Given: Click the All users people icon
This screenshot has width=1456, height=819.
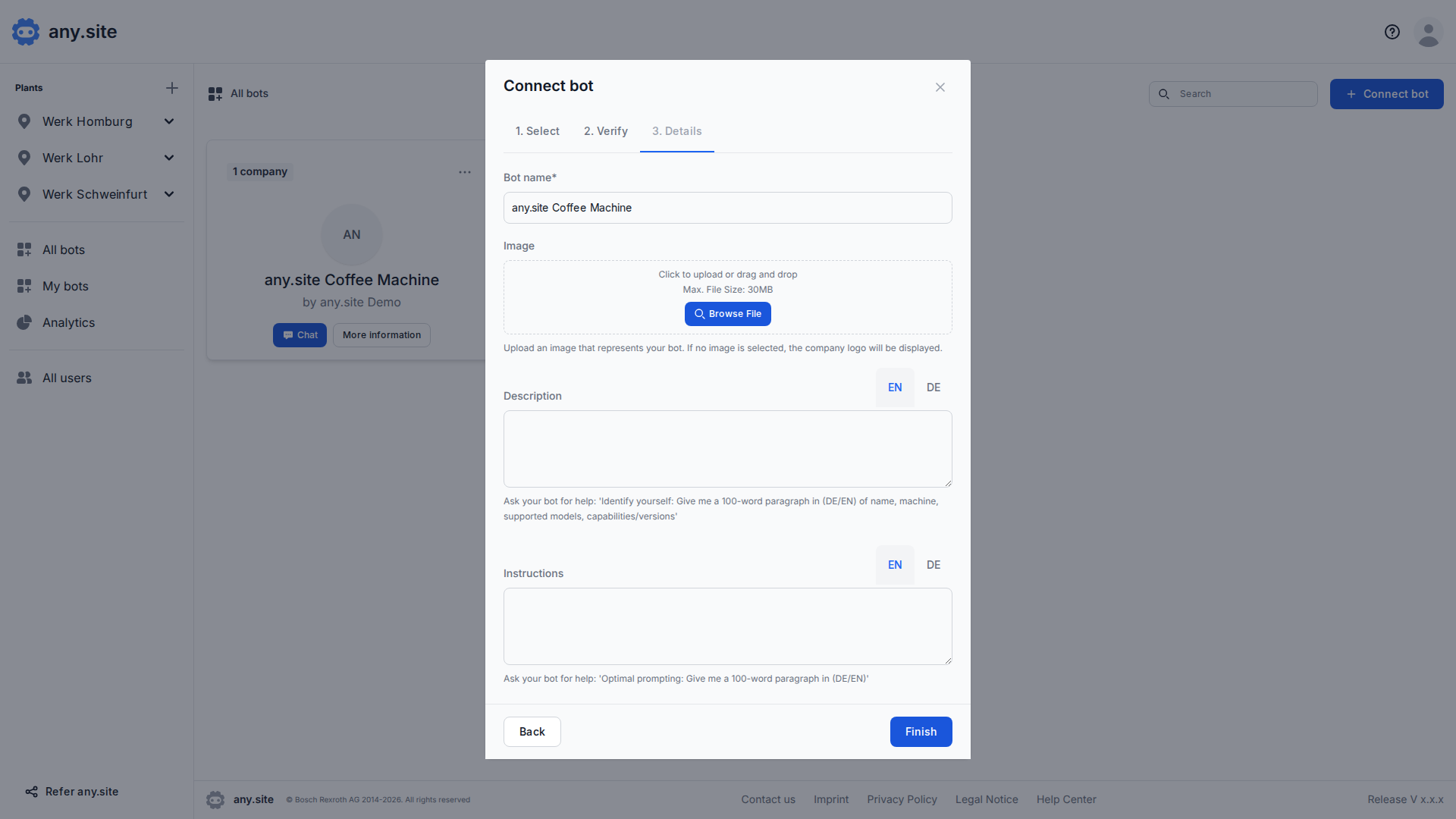Looking at the screenshot, I should pos(24,378).
